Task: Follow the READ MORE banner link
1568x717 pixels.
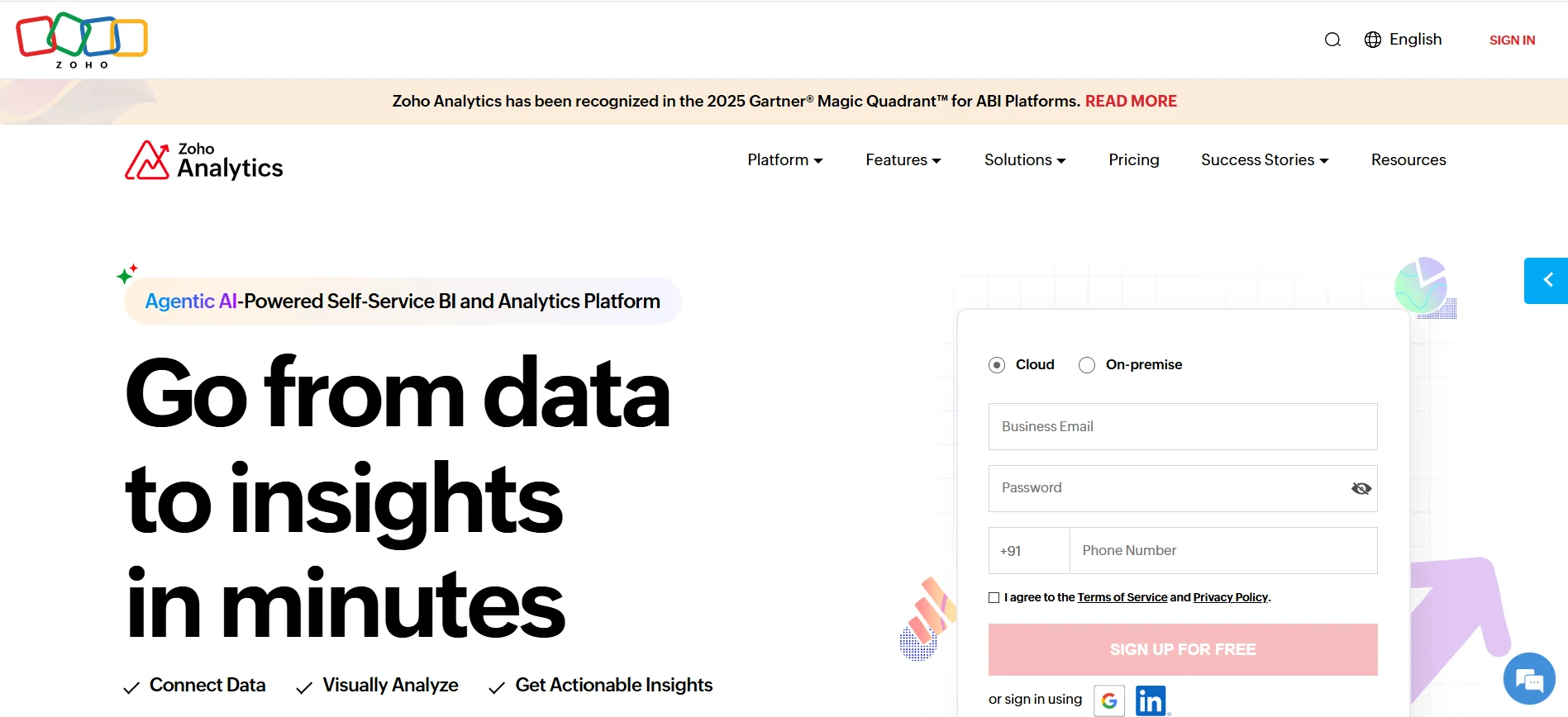Action: (x=1130, y=102)
